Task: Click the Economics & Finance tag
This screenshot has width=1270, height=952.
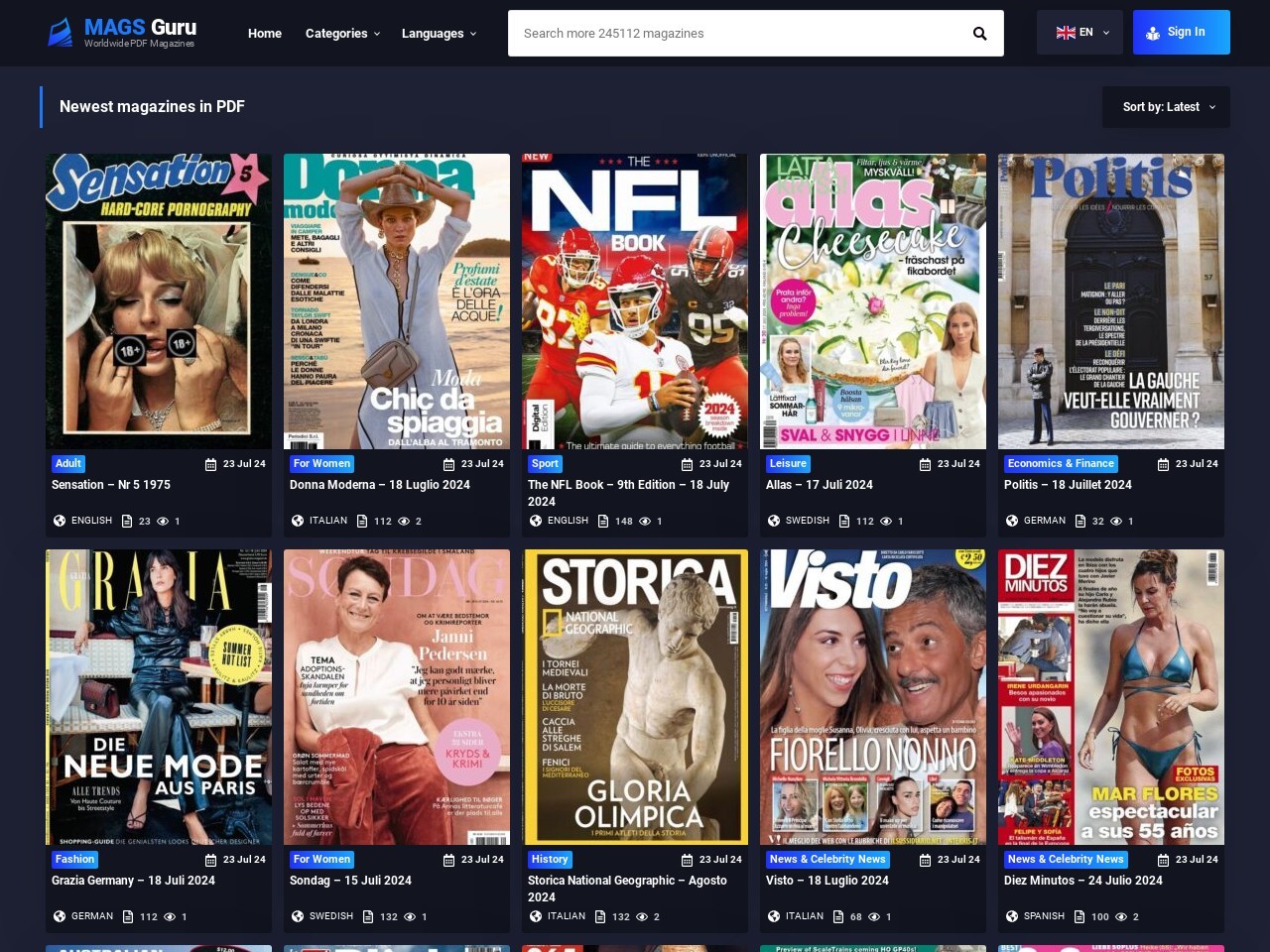Action: (1061, 463)
